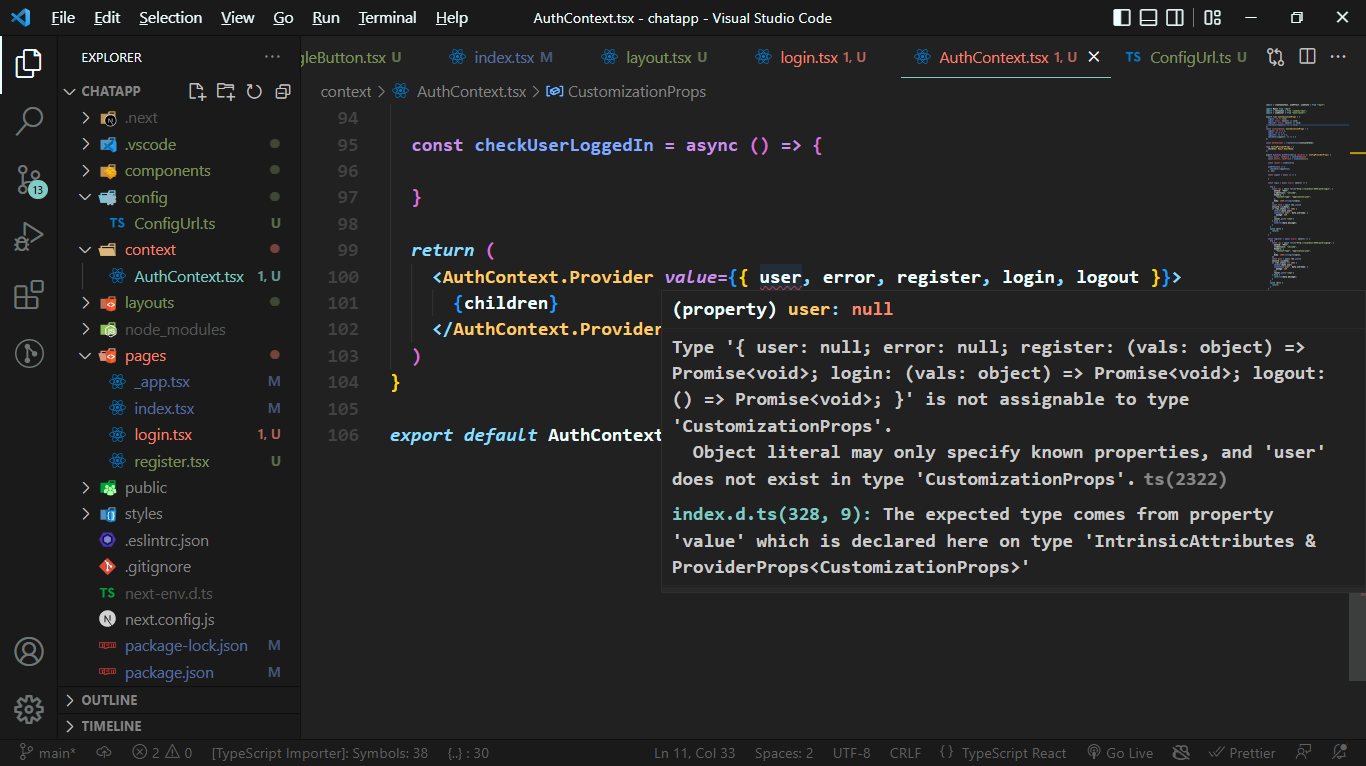Image resolution: width=1366 pixels, height=766 pixels.
Task: Create a new file in CHATAPP explorer
Action: [x=197, y=91]
